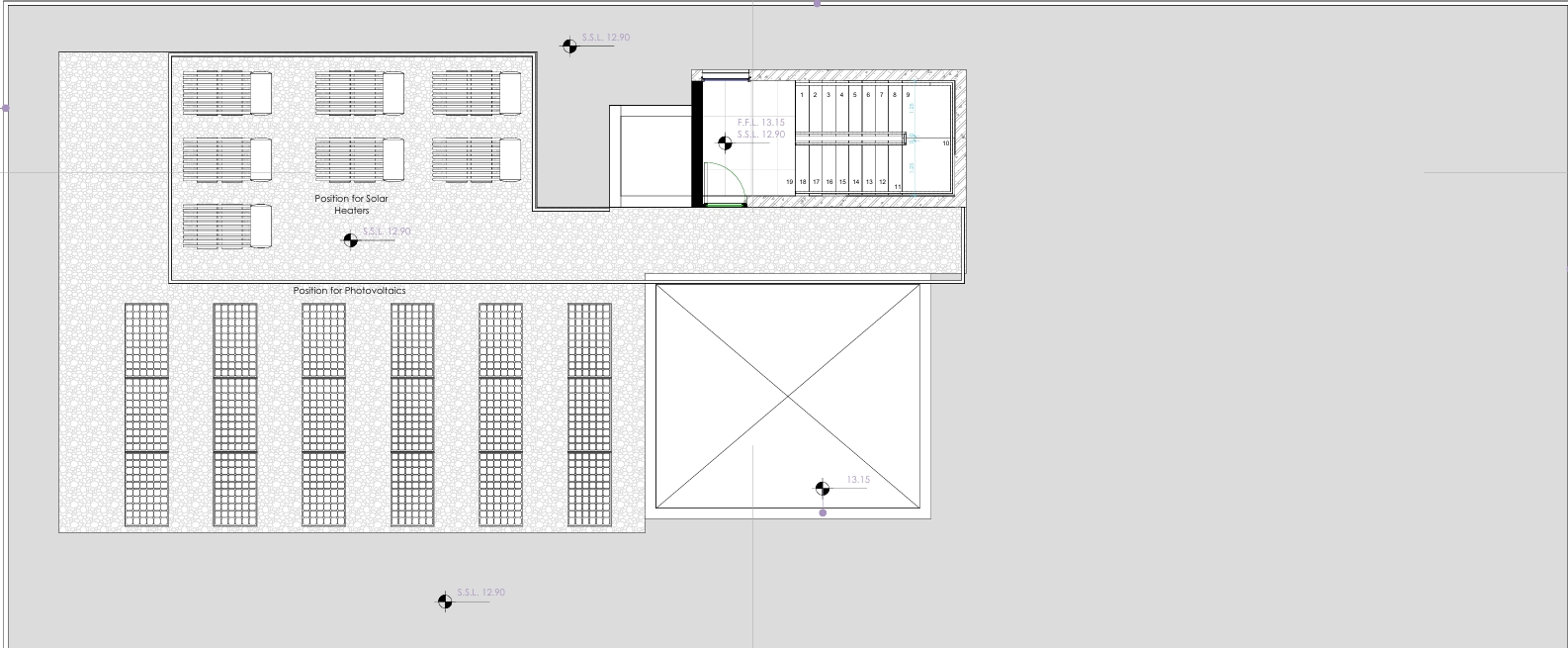Click the level marker symbol above the roof
The width and height of the screenshot is (1568, 648).
[569, 46]
